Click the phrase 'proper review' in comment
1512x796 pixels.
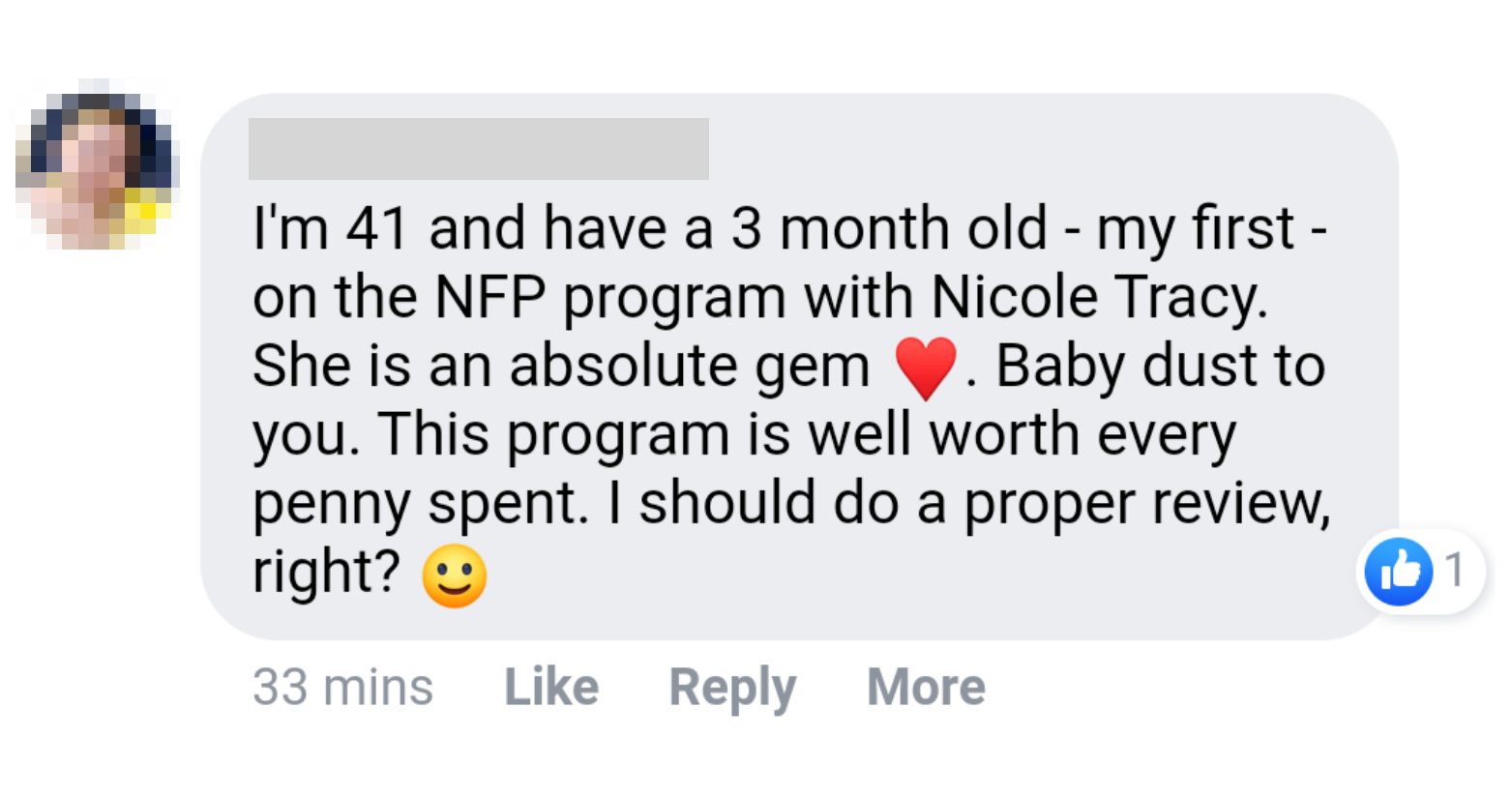(1146, 504)
